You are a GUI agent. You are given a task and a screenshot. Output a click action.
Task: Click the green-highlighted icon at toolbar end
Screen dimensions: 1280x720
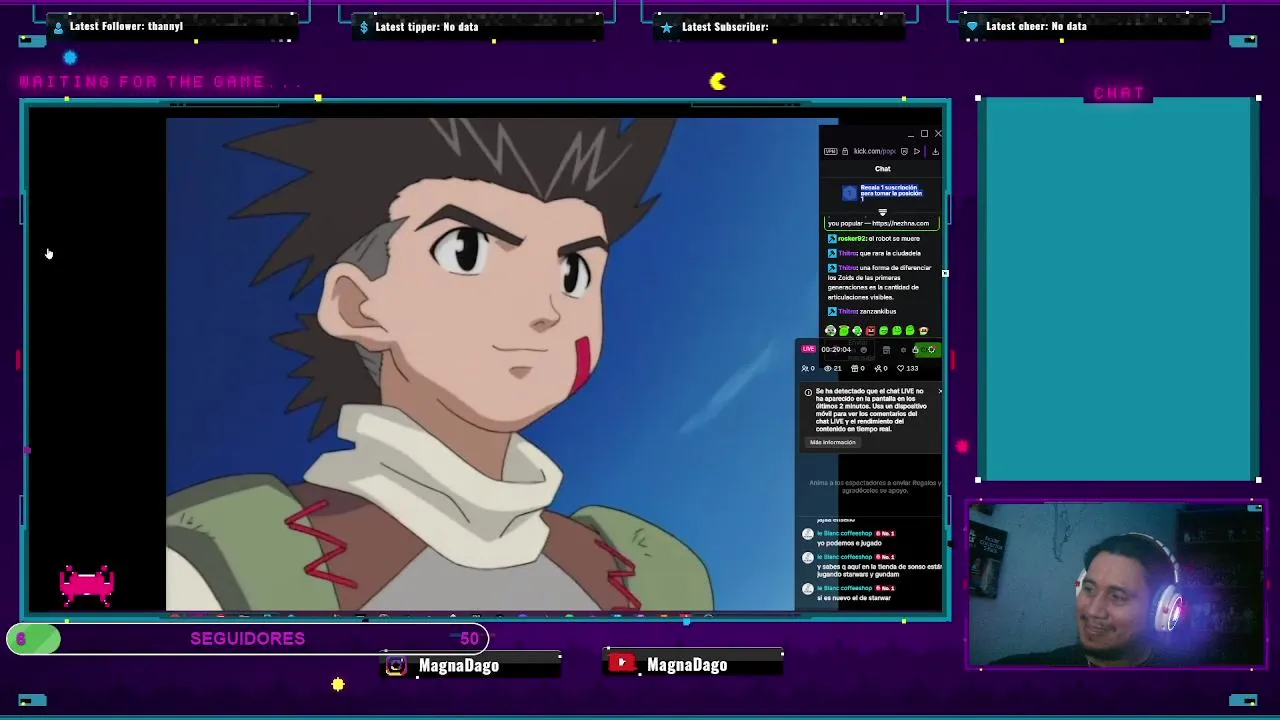tap(932, 349)
